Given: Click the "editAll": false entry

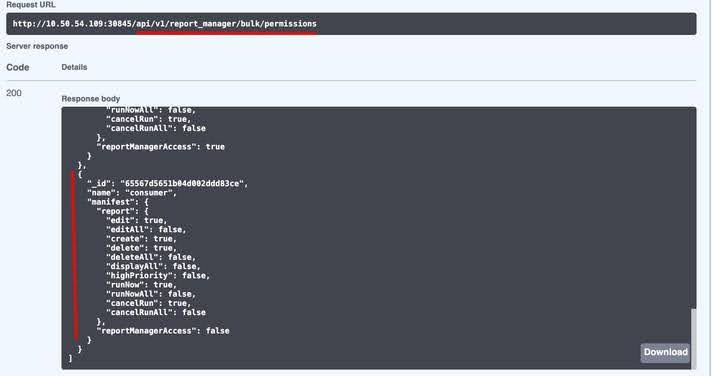Looking at the screenshot, I should [x=146, y=230].
